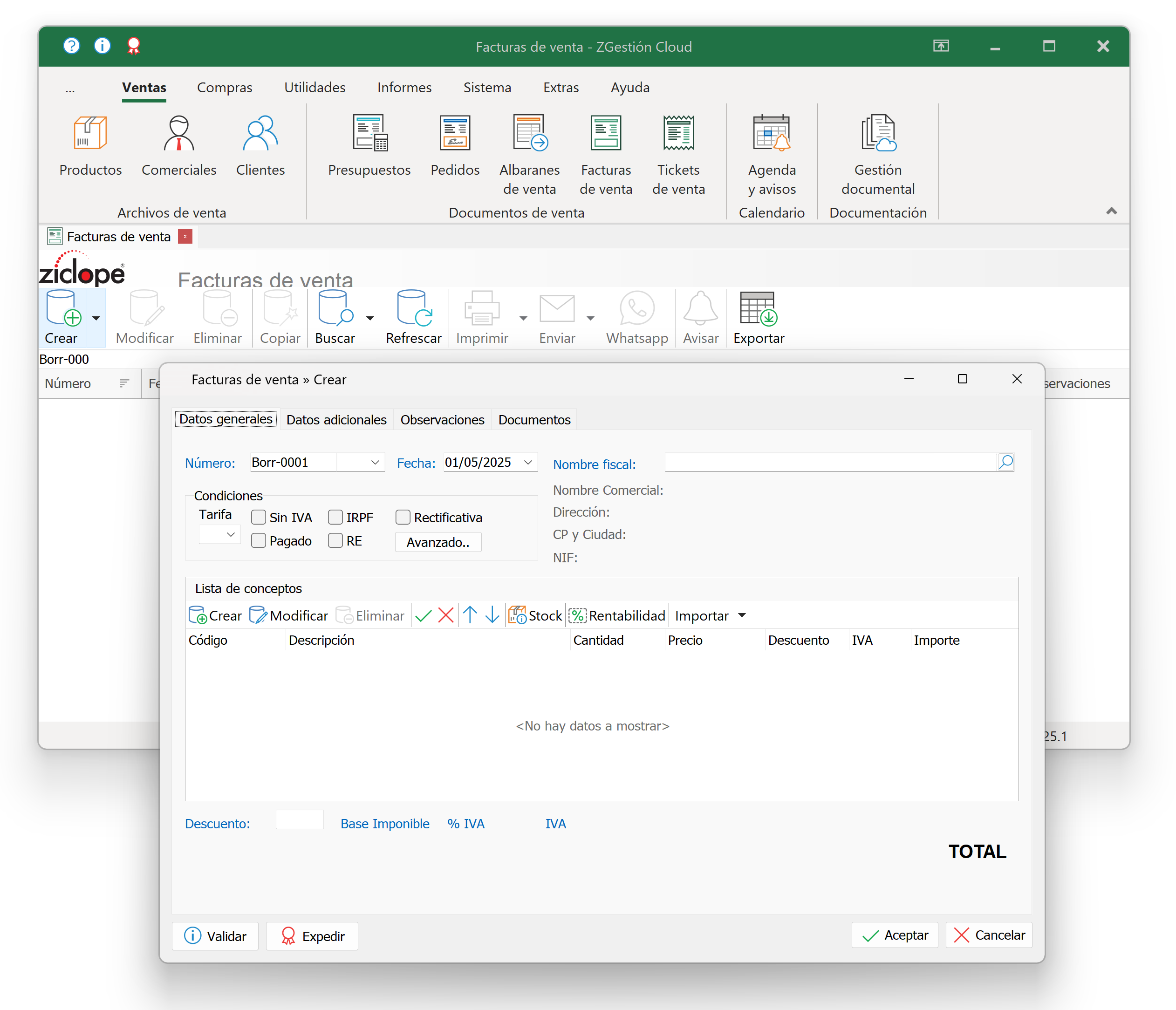Open the Productos icon in ribbon
Viewport: 1176px width, 1010px height.
[x=90, y=146]
